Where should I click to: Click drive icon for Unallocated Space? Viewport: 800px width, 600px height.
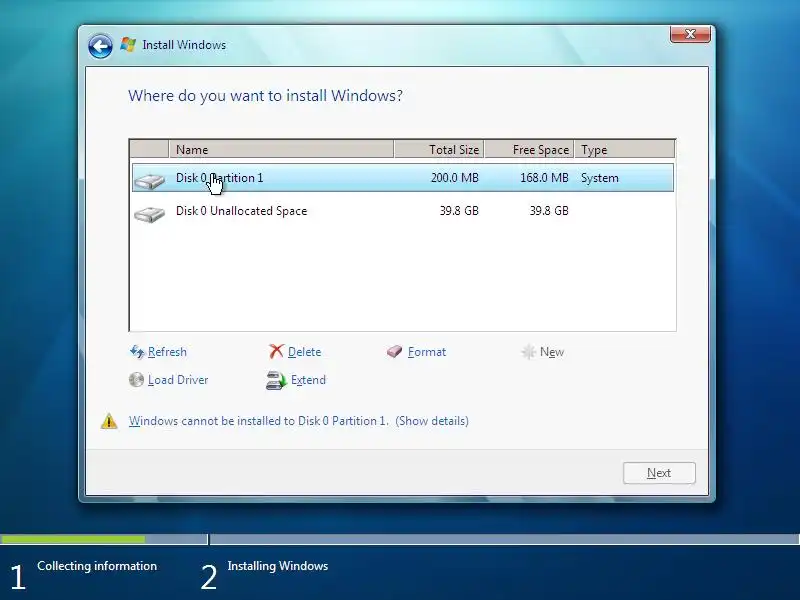149,213
